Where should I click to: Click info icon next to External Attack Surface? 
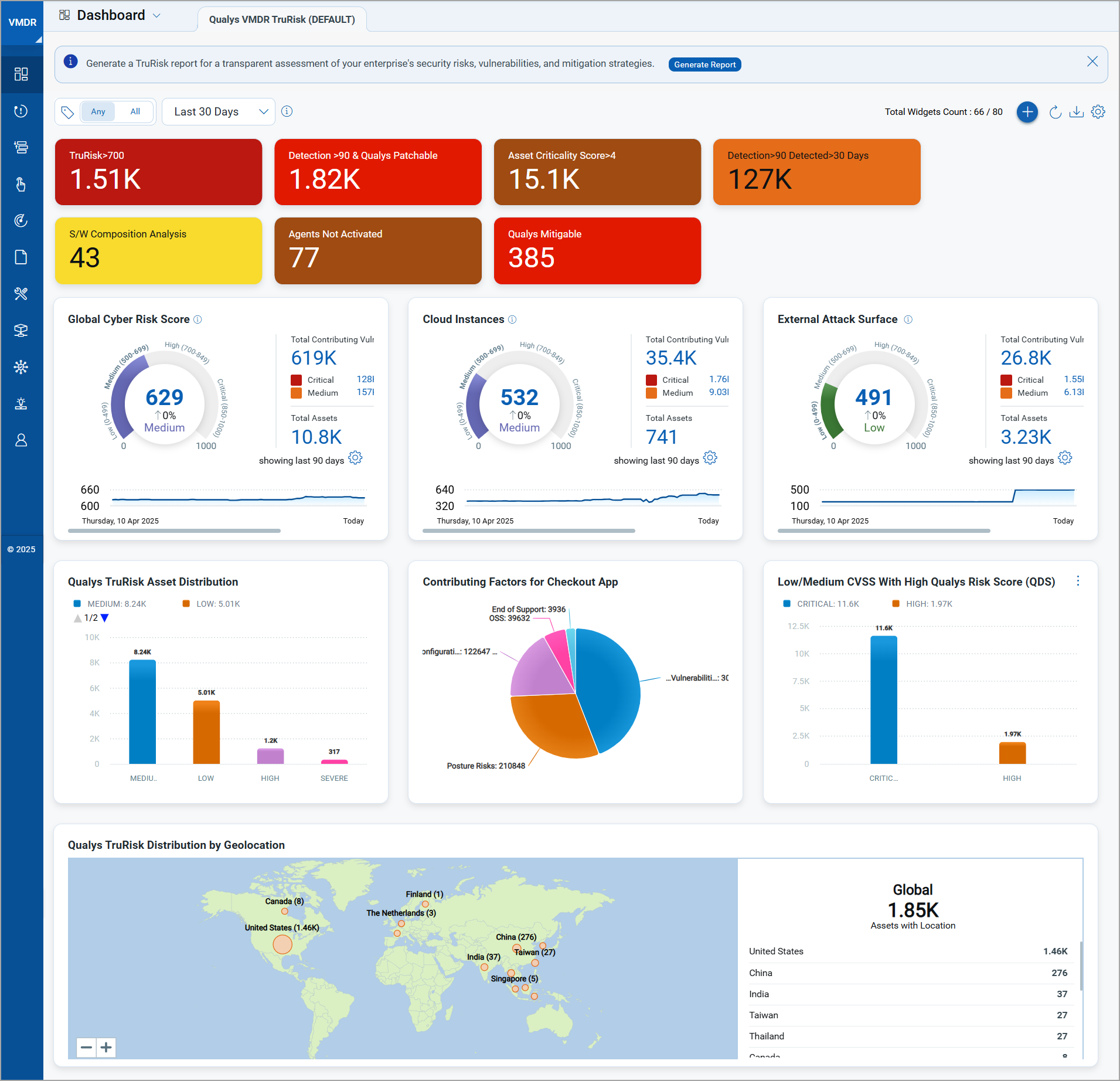[908, 319]
